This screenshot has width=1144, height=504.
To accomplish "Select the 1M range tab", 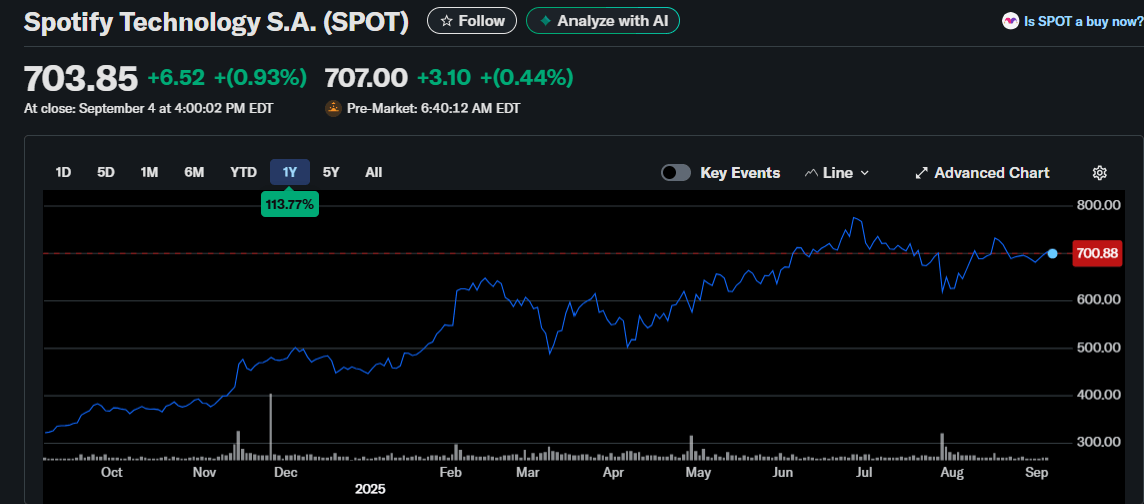I will (x=149, y=172).
